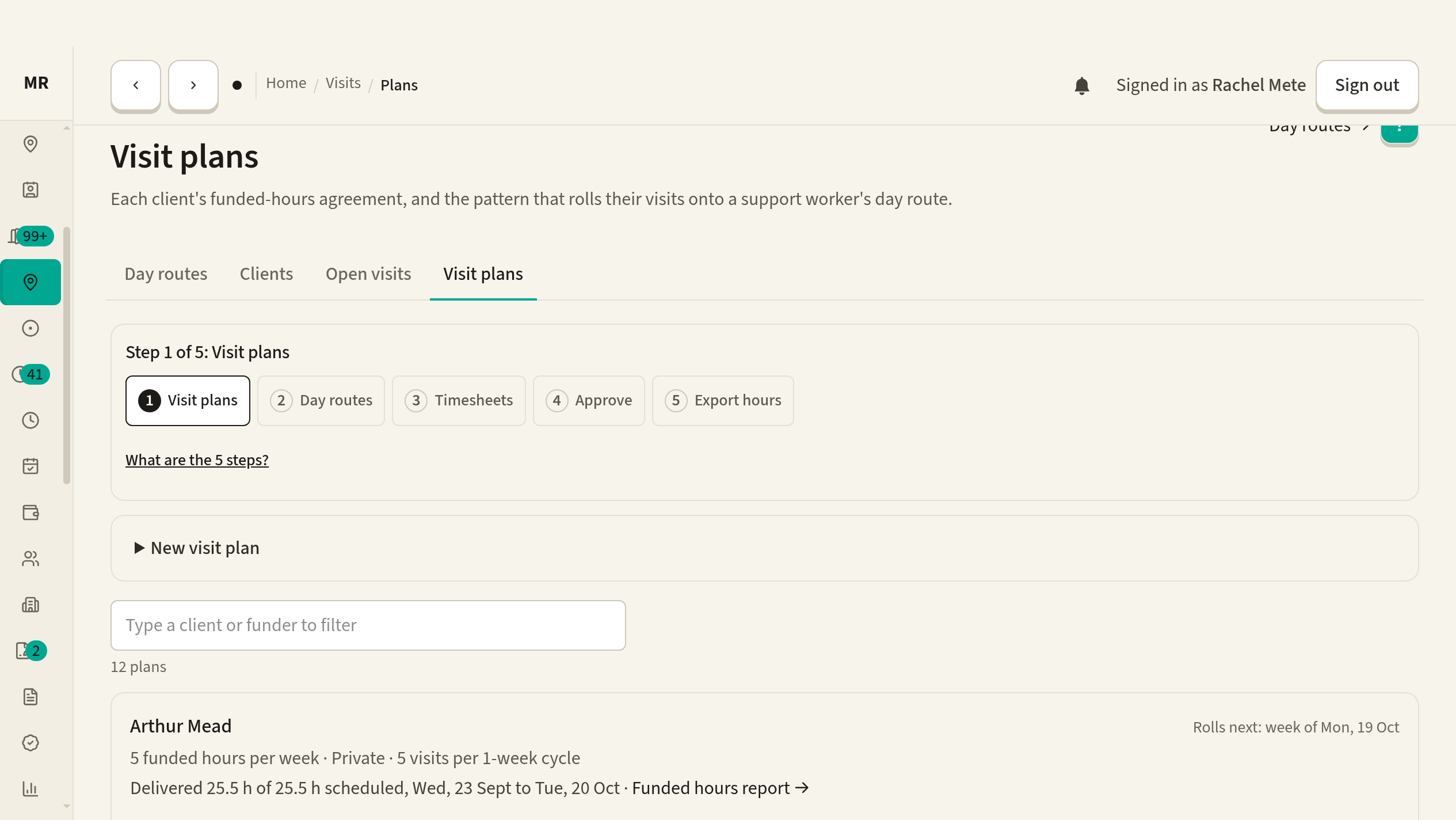Go to step 3 Timesheets
Viewport: 1456px width, 820px height.
point(459,401)
